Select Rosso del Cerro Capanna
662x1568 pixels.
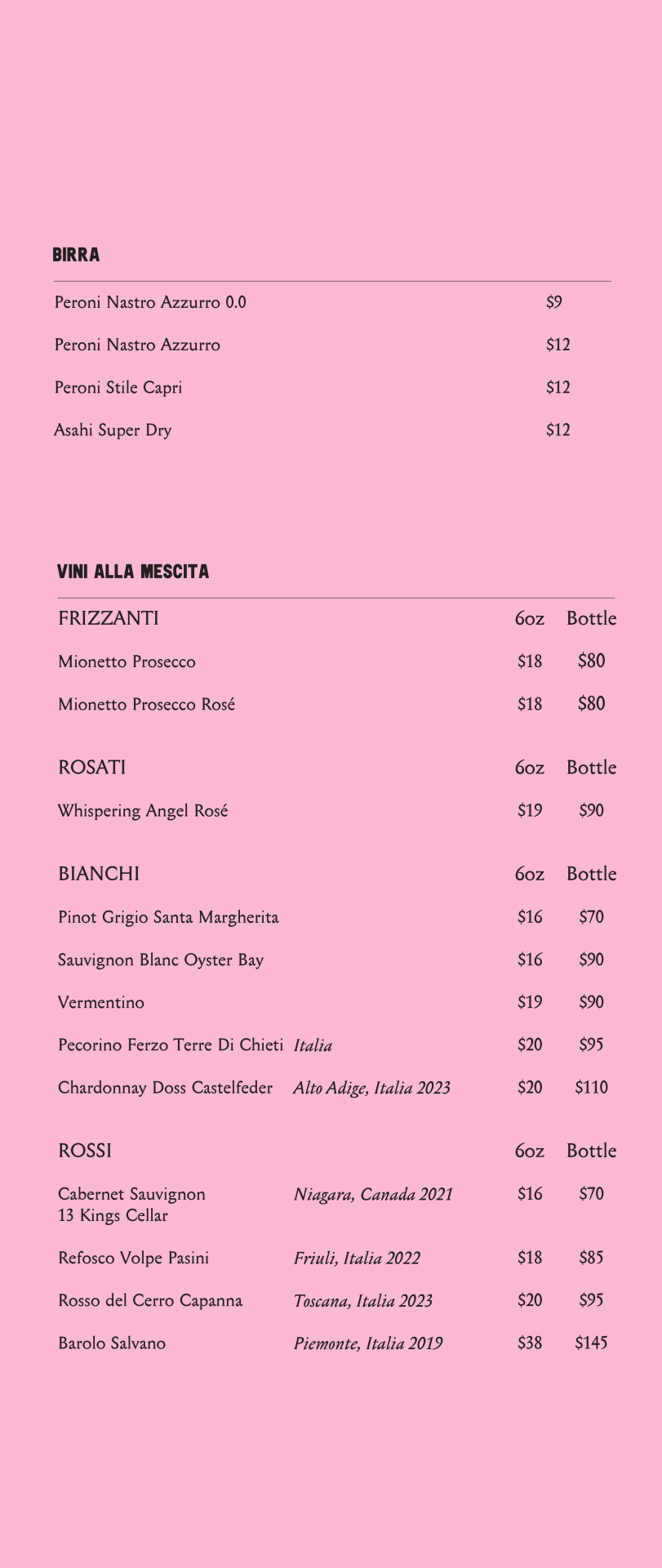point(150,1300)
